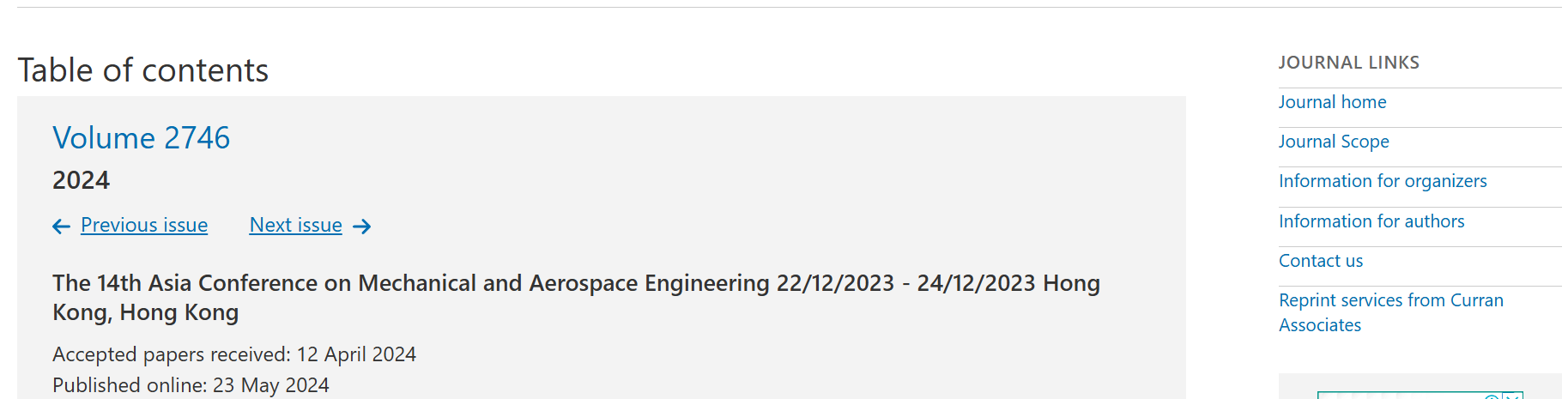This screenshot has height=399, width=1568.
Task: Go to Previous issue link
Action: tap(144, 225)
